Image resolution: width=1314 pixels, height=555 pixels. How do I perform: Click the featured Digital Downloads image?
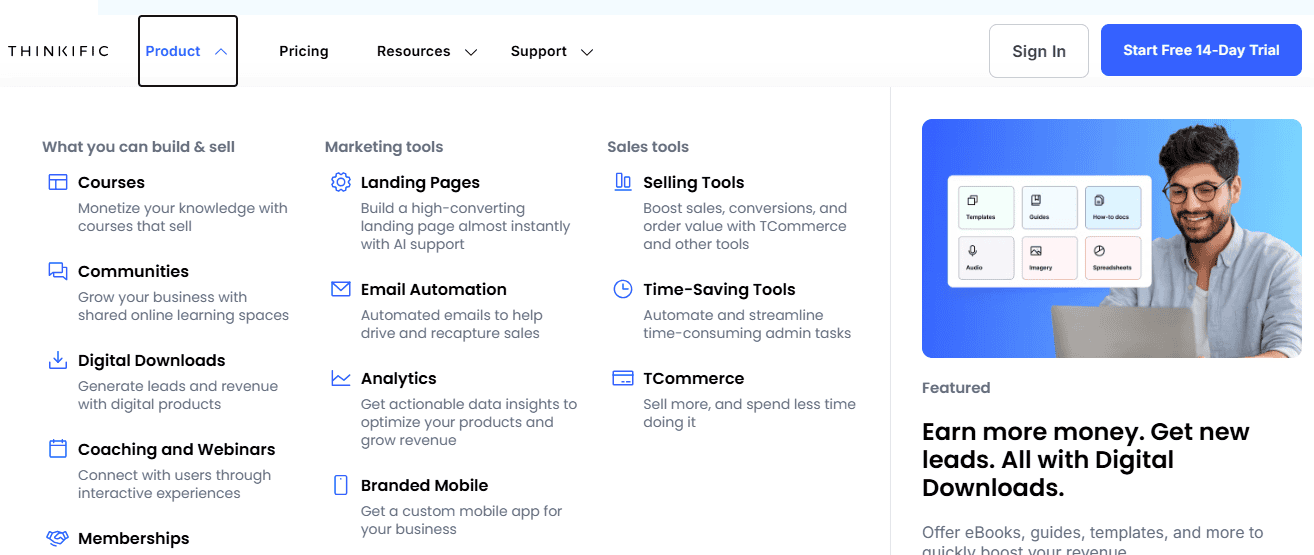(x=1112, y=238)
